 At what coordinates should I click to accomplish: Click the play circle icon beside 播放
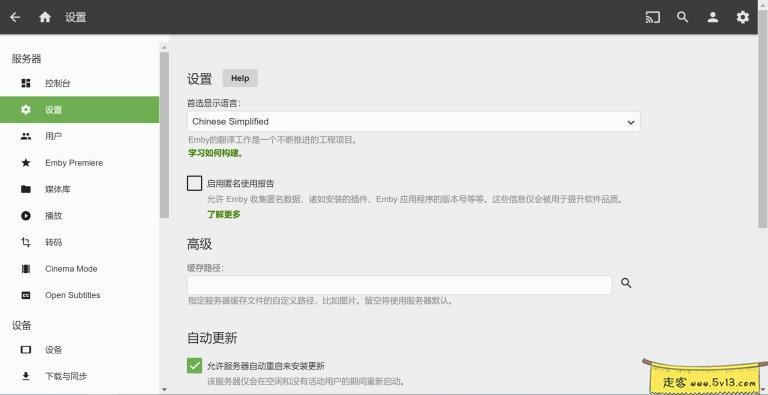click(26, 216)
